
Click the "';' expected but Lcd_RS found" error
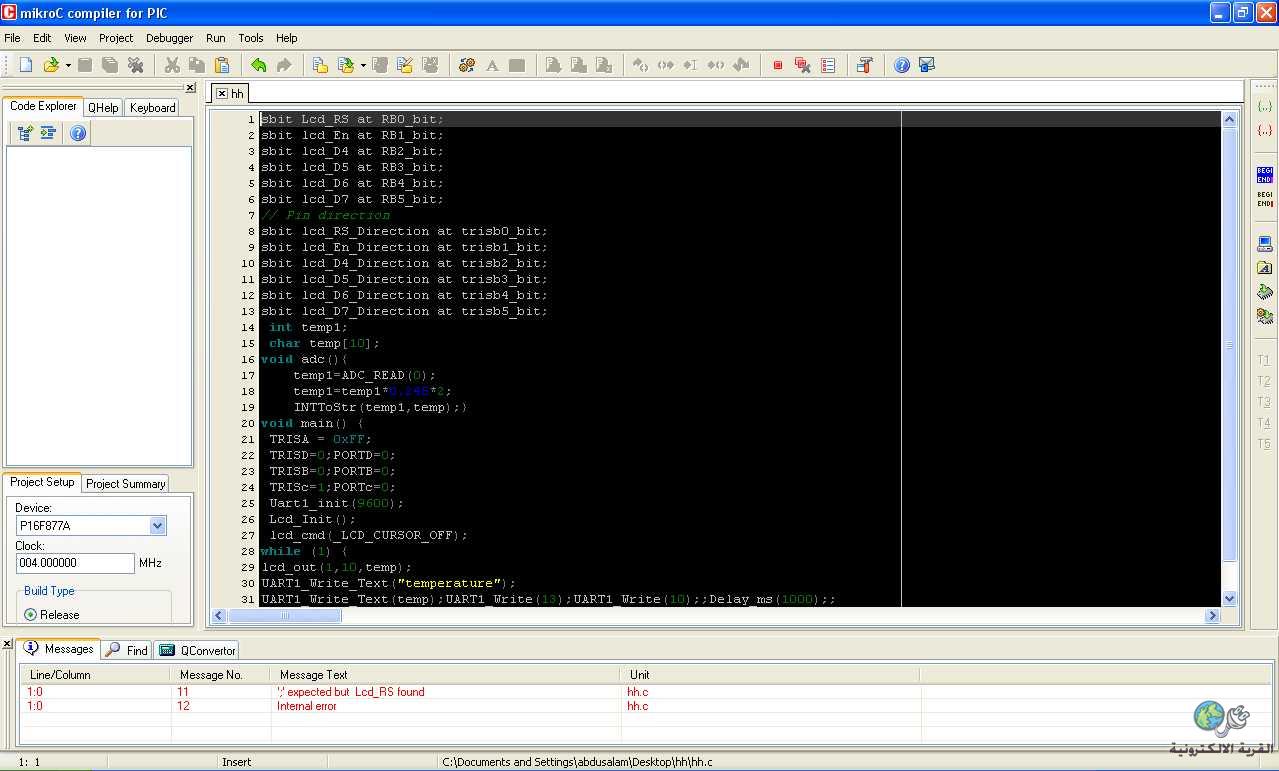[350, 692]
